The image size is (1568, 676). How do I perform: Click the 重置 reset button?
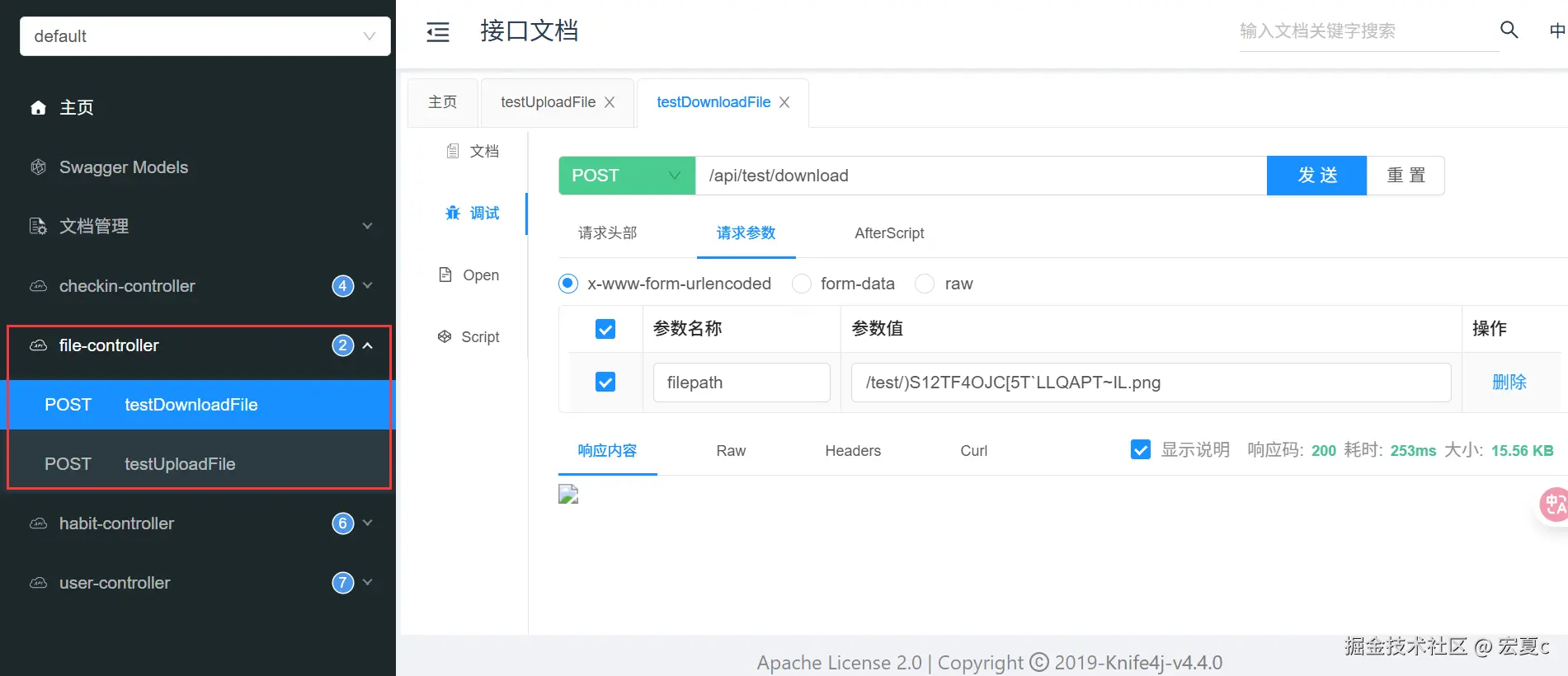pos(1406,176)
